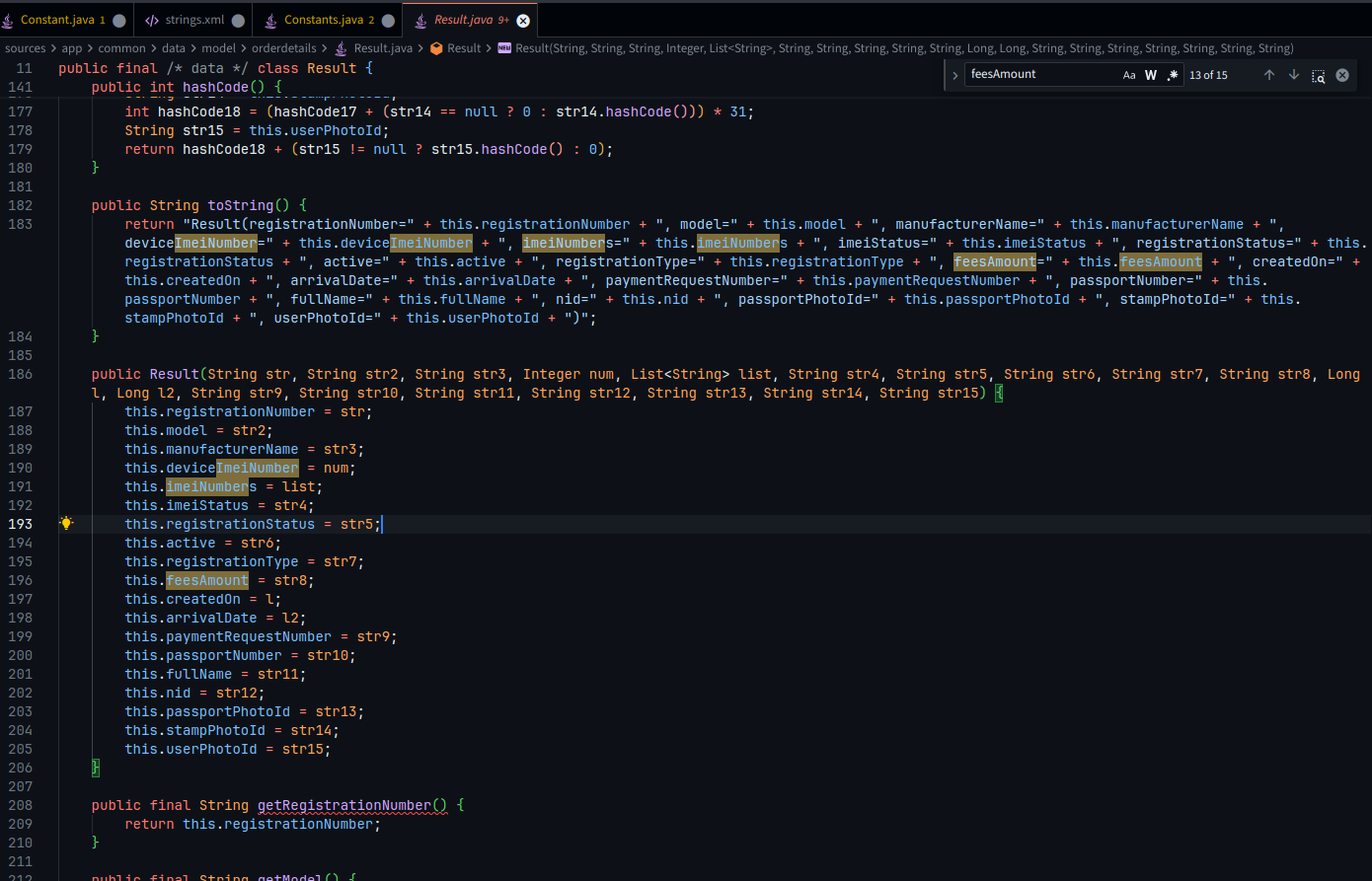This screenshot has height=881, width=1372.
Task: Click 'this.paymentRequestNumber = str9;' line
Action: click(261, 636)
